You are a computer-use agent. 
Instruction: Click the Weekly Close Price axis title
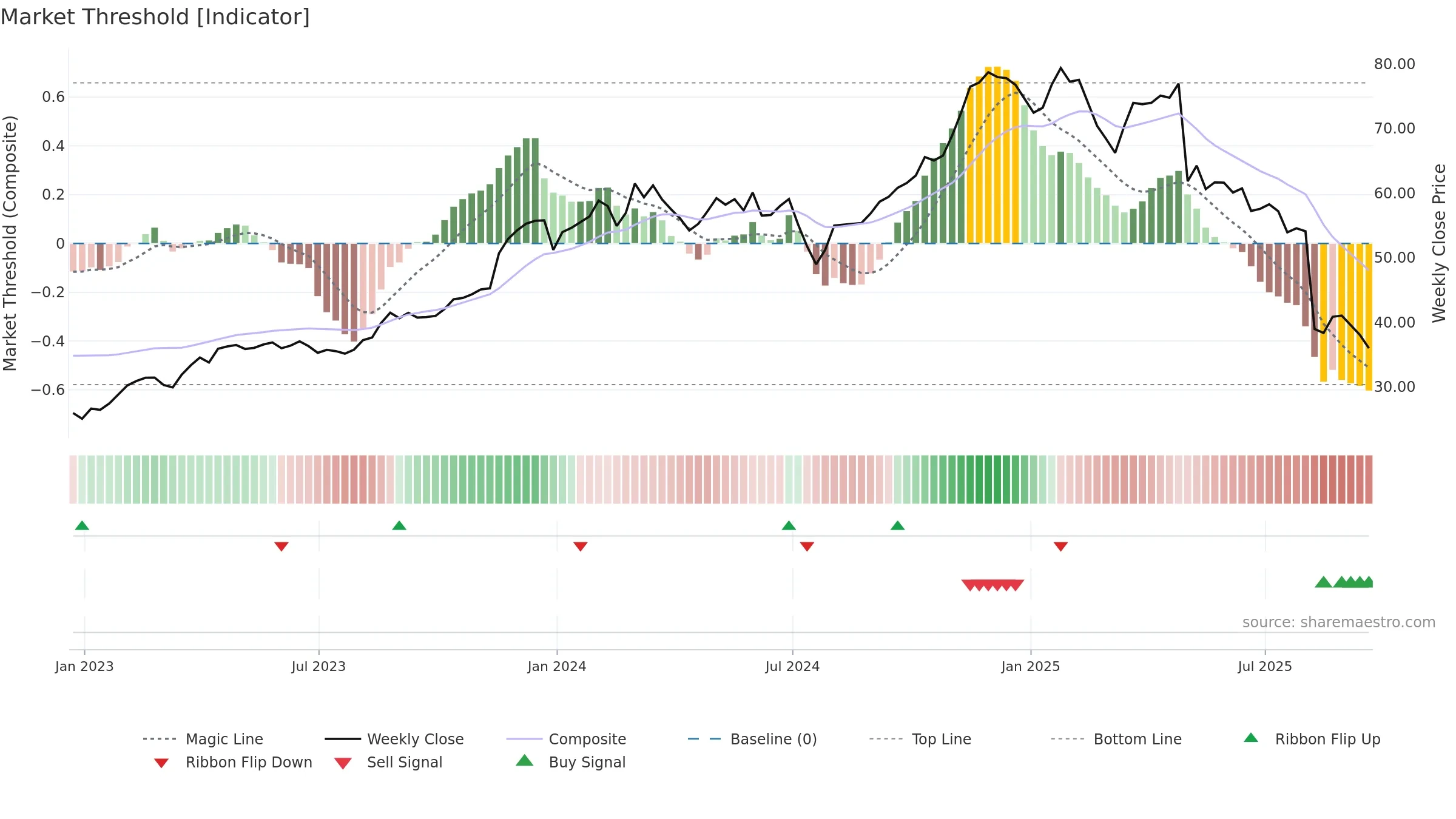coord(1439,243)
